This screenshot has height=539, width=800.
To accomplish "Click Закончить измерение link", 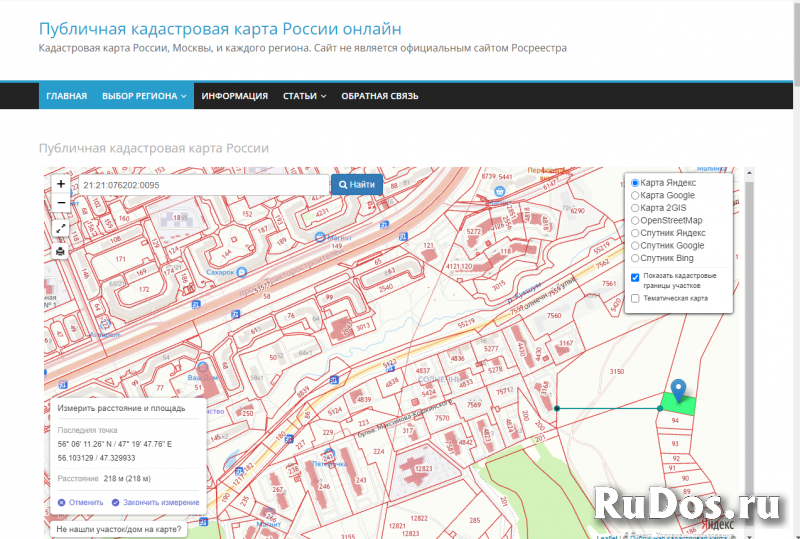I will point(161,503).
